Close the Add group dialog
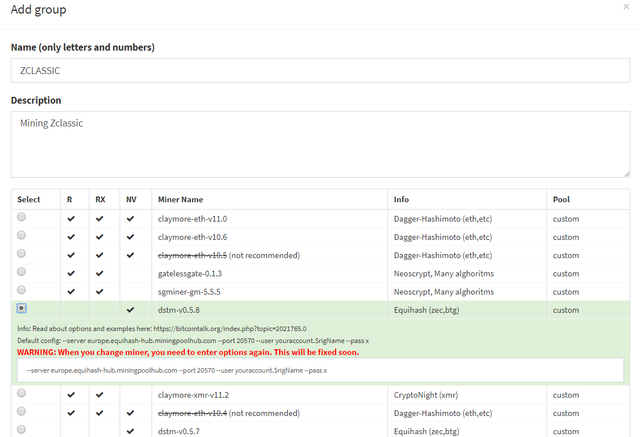This screenshot has width=640, height=437. (626, 7)
